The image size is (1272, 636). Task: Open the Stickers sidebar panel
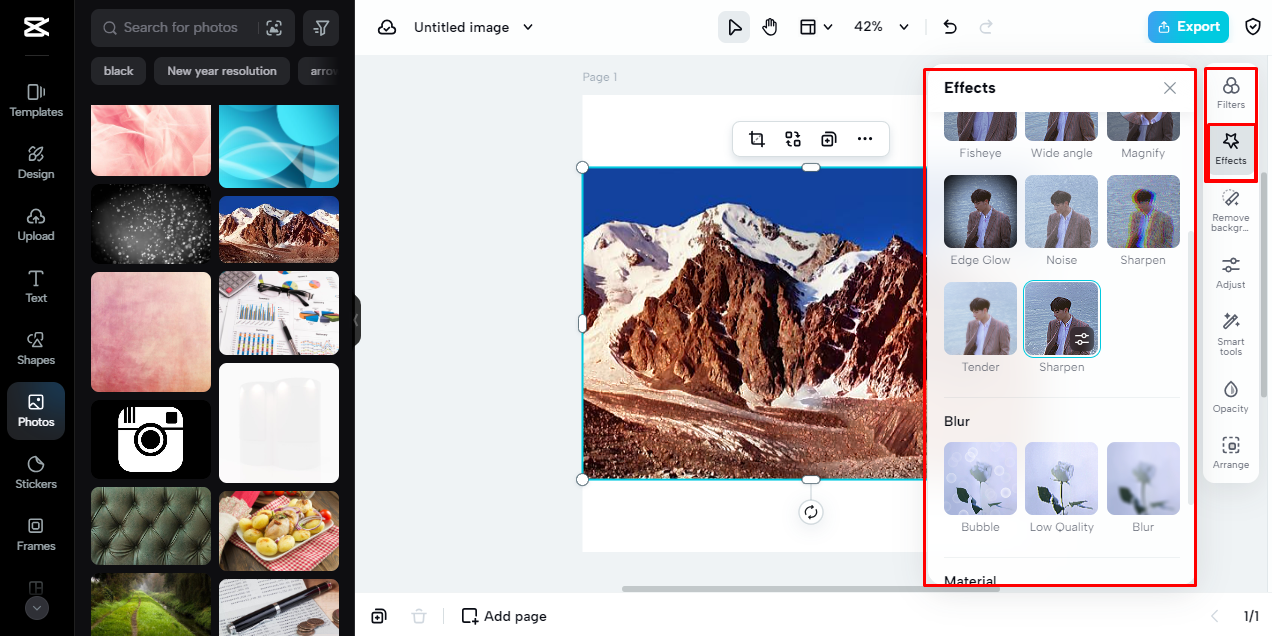point(36,472)
